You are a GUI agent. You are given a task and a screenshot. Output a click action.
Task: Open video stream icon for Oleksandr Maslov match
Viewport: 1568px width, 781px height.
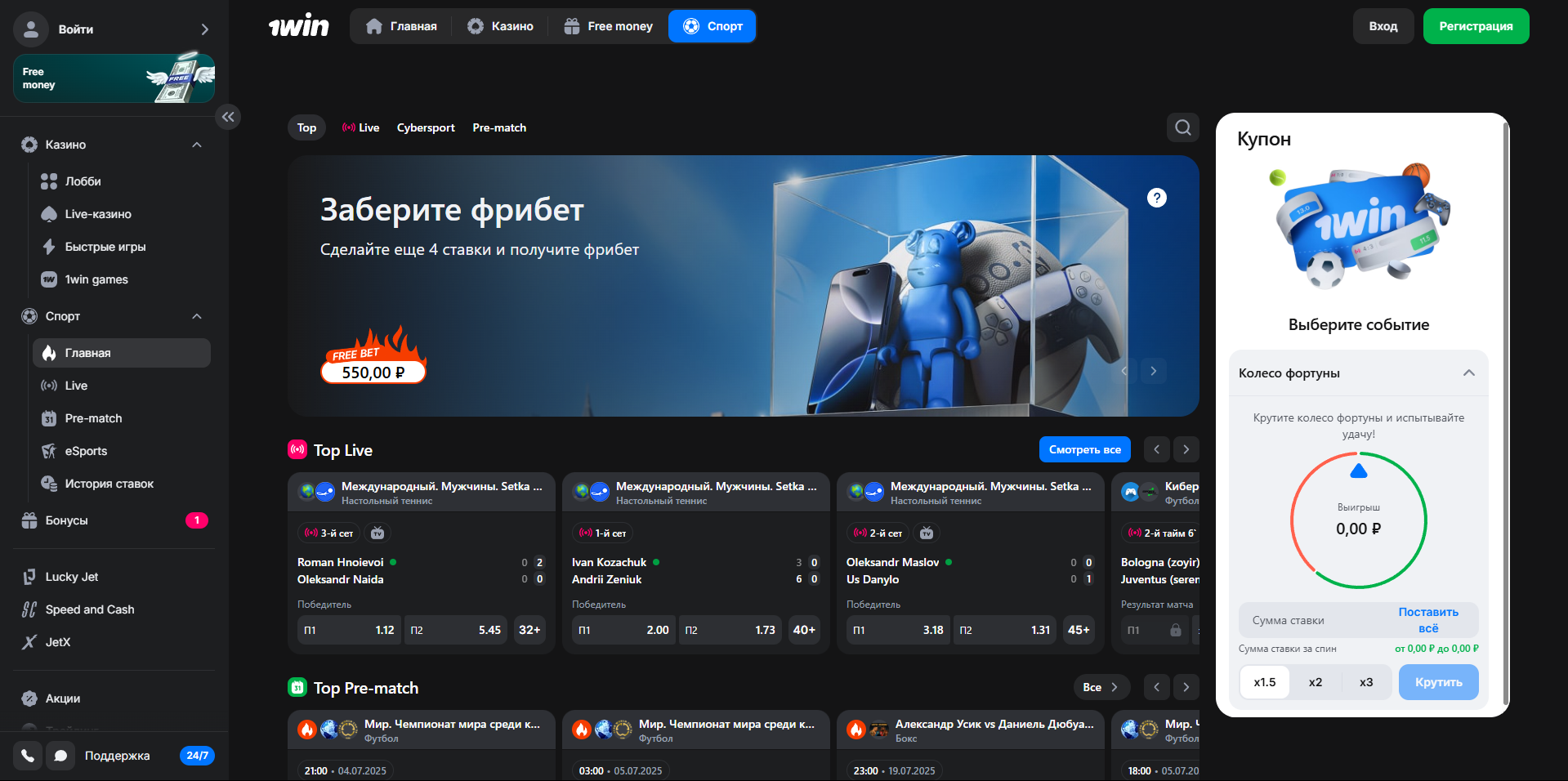click(x=927, y=533)
